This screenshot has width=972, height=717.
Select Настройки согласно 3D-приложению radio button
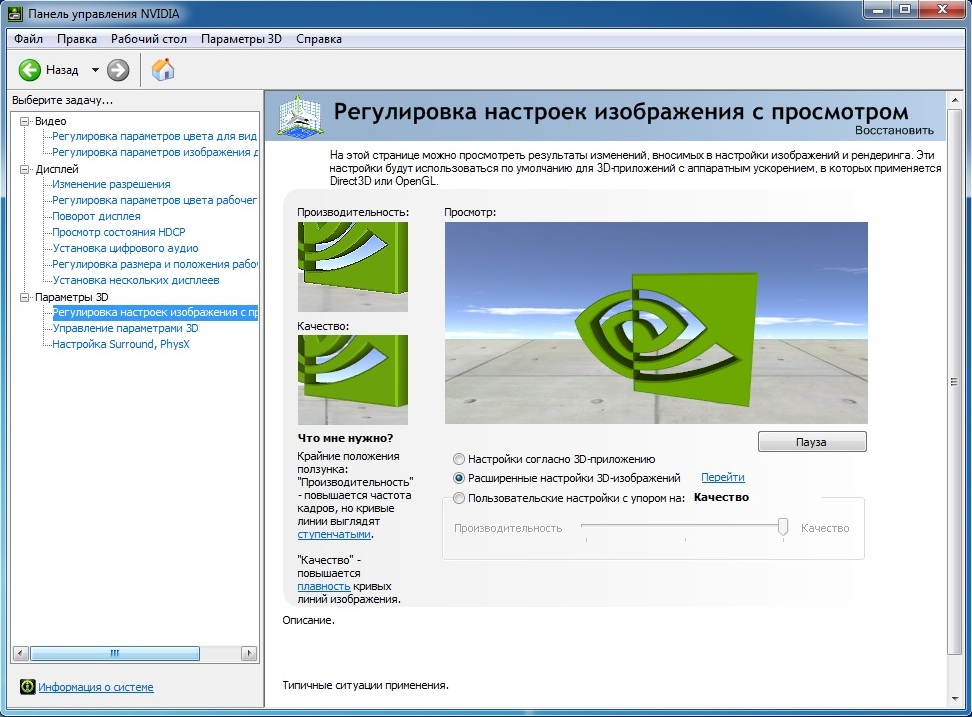click(x=459, y=459)
